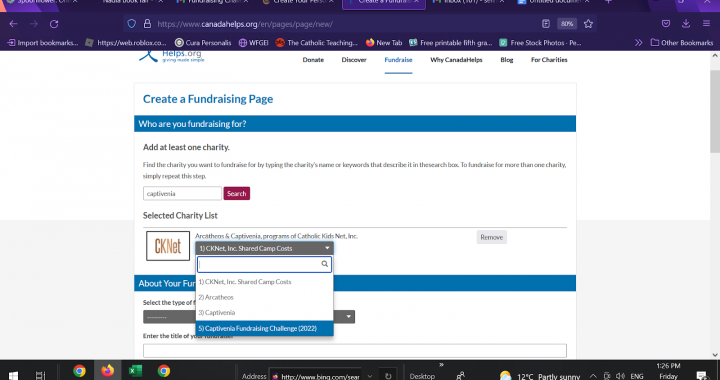Open the For Charities menu
The height and width of the screenshot is (380, 720).
(x=549, y=60)
